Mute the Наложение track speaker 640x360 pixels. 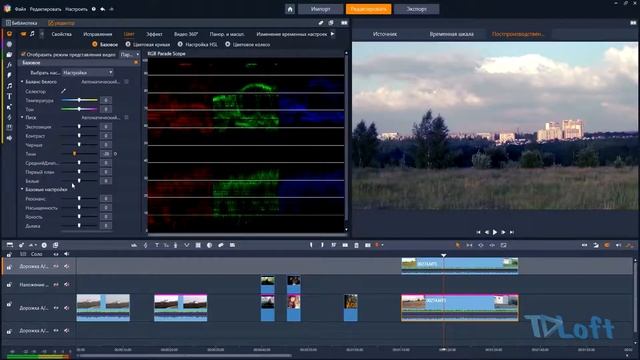click(x=67, y=284)
